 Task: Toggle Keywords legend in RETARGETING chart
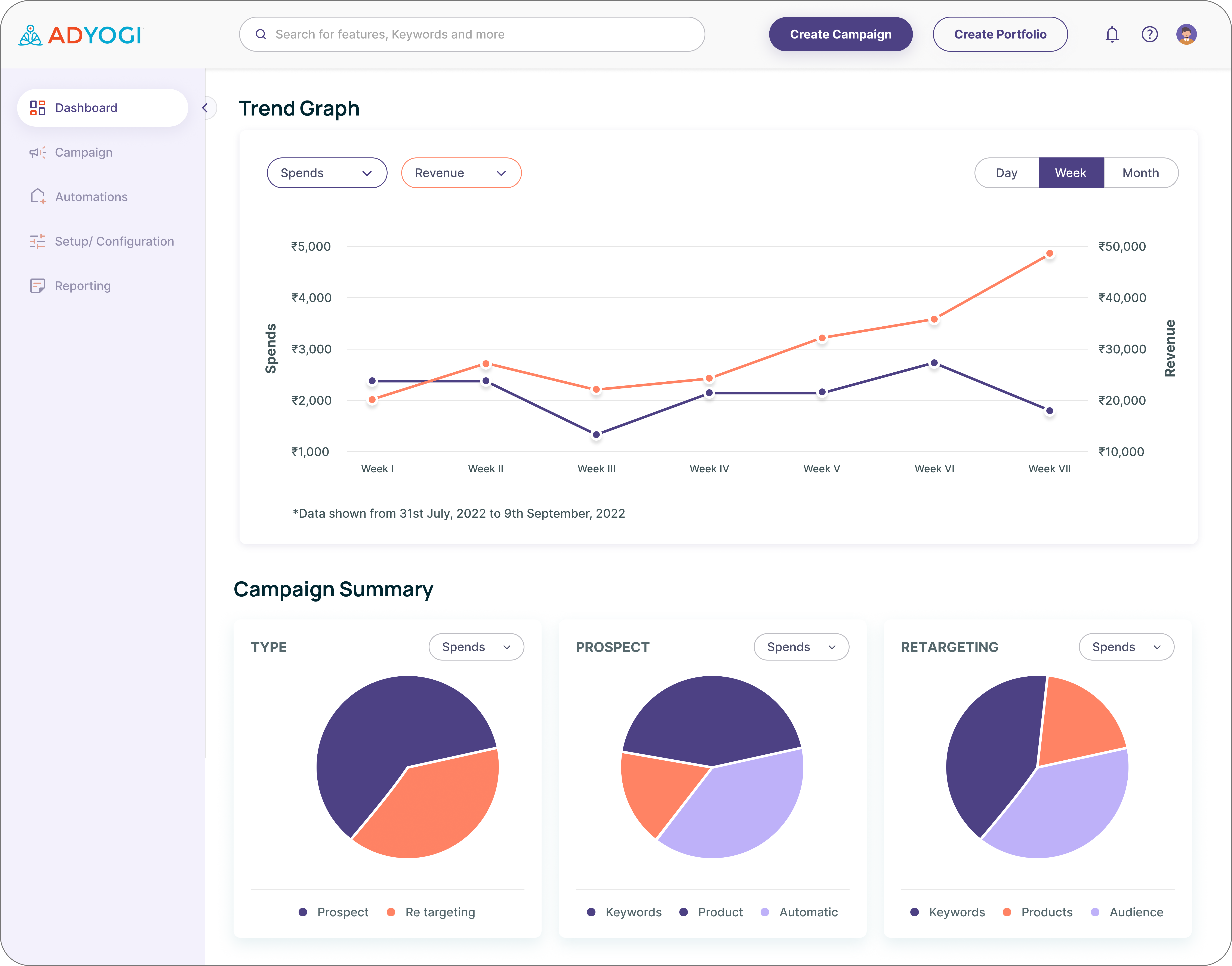click(948, 912)
